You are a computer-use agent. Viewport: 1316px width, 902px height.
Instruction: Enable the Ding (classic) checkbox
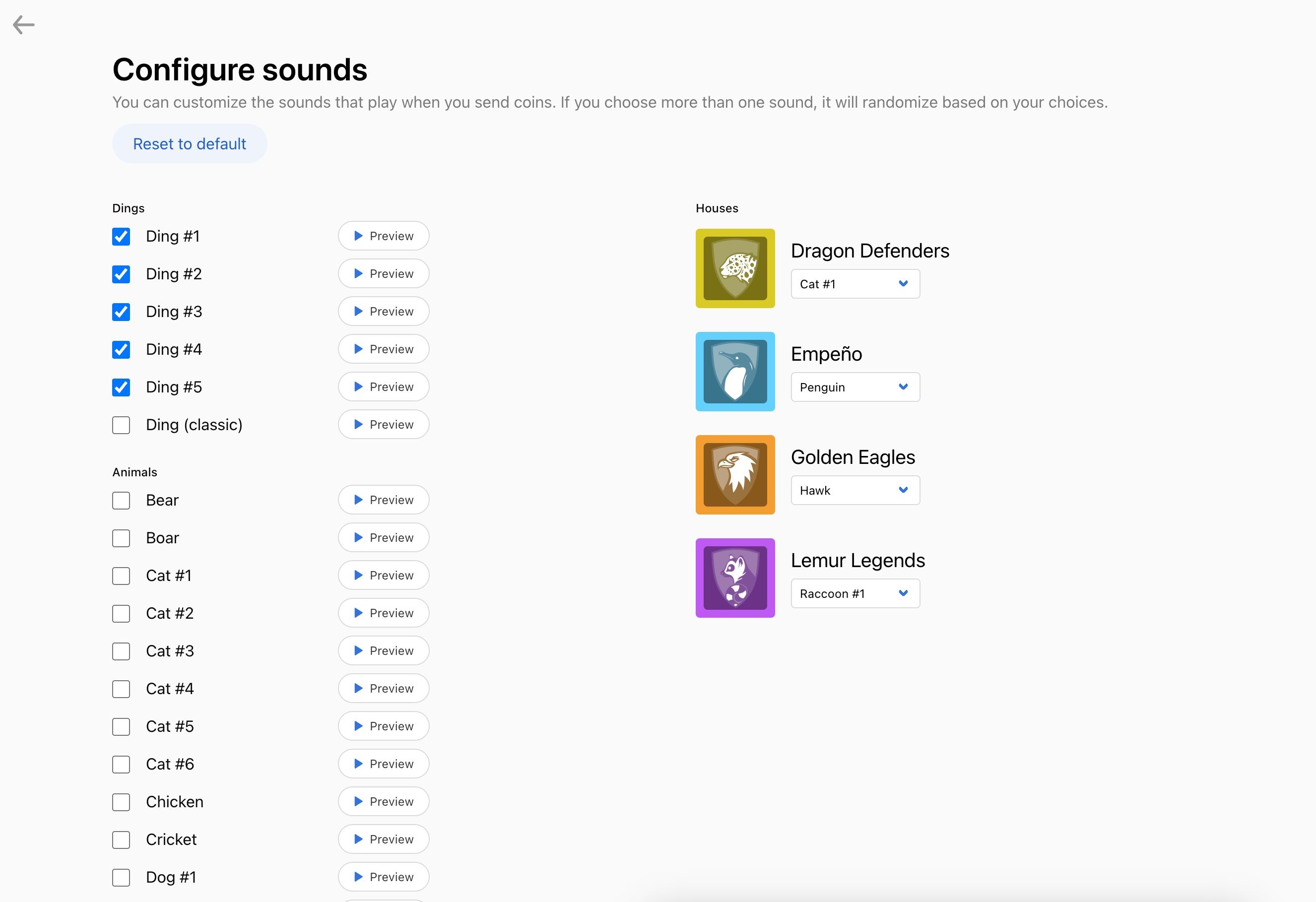(x=121, y=425)
